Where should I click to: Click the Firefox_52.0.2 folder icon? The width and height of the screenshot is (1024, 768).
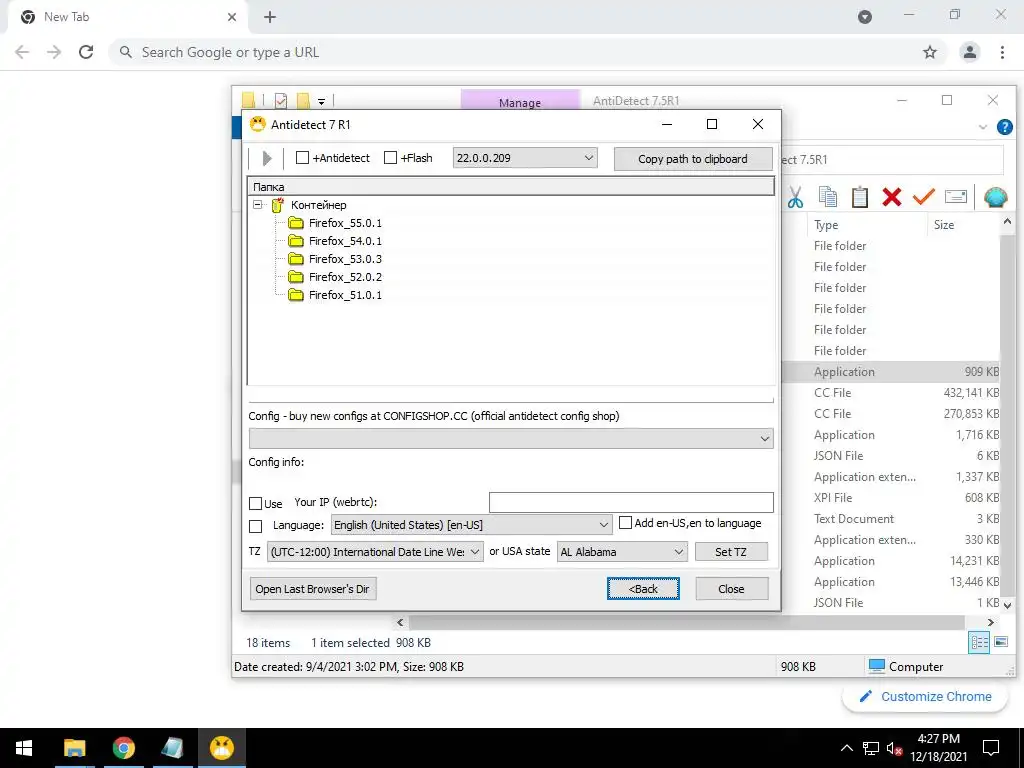click(296, 277)
